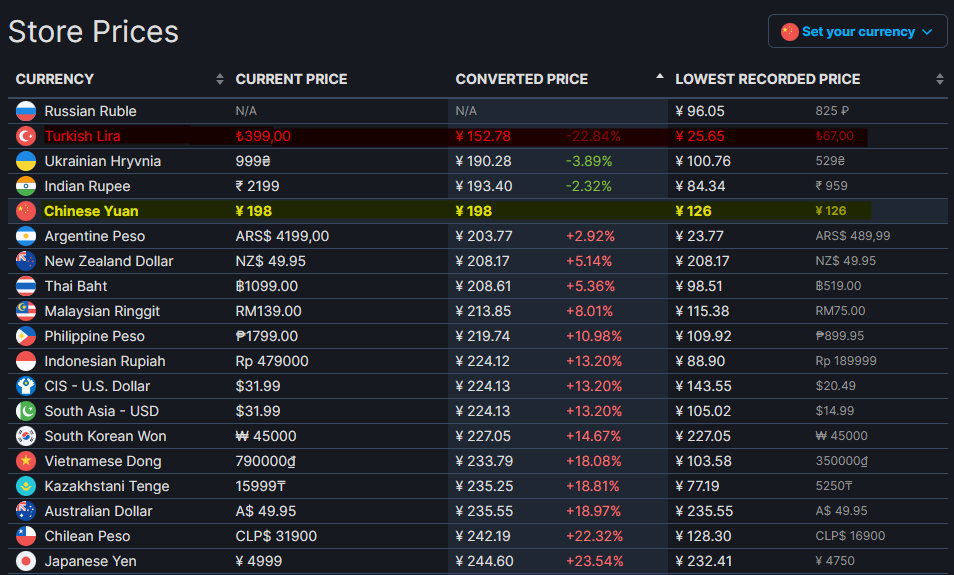This screenshot has height=575, width=954.
Task: Click the New Zealand Dollar row label
Action: 108,261
